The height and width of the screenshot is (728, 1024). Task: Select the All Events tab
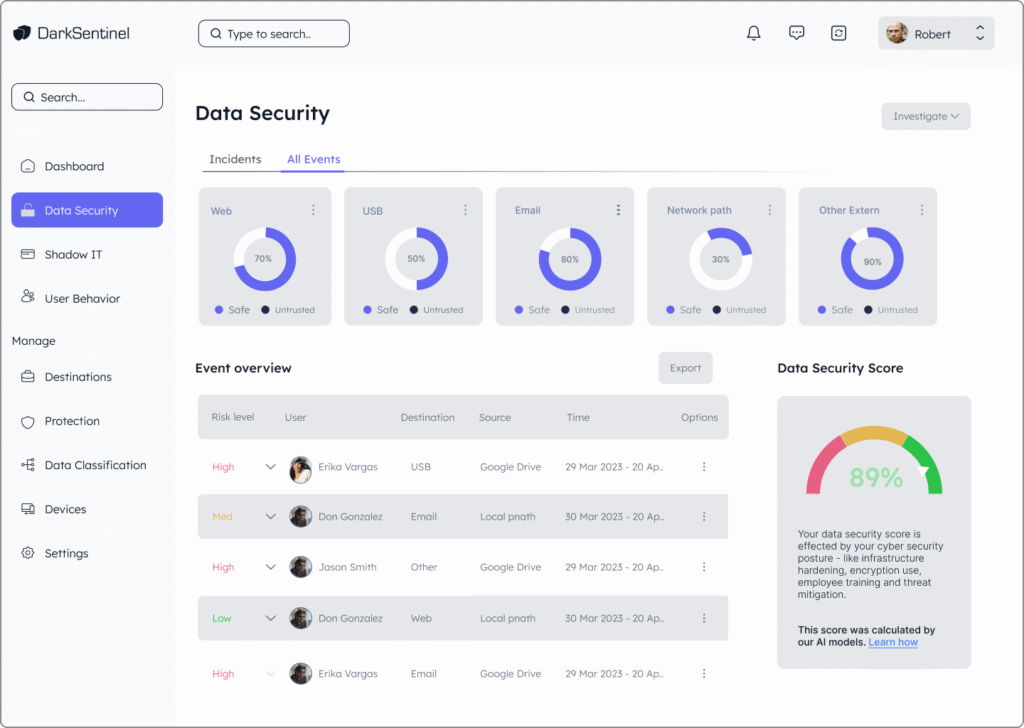313,160
